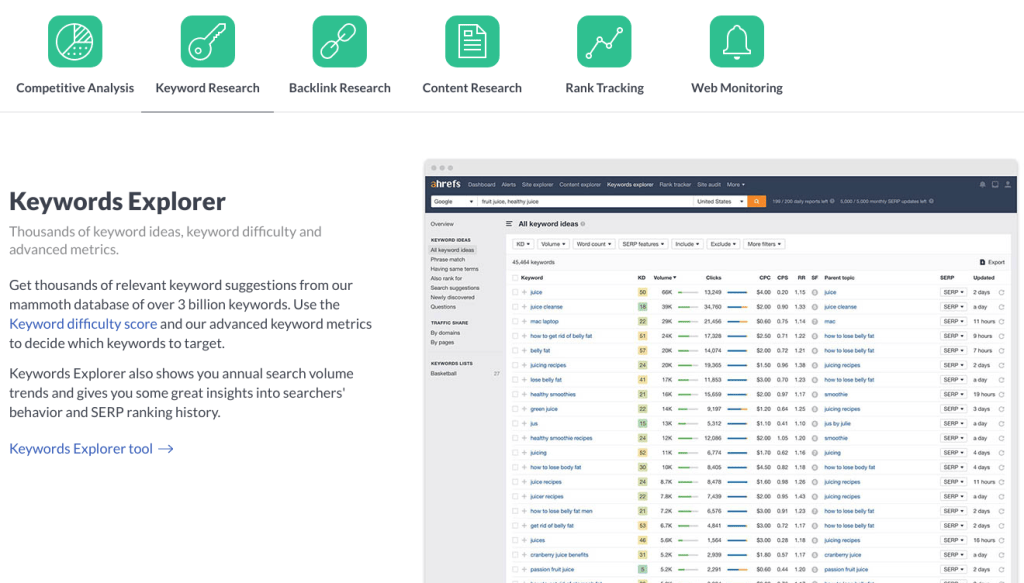Follow the Keyword difficulty score link

point(83,324)
